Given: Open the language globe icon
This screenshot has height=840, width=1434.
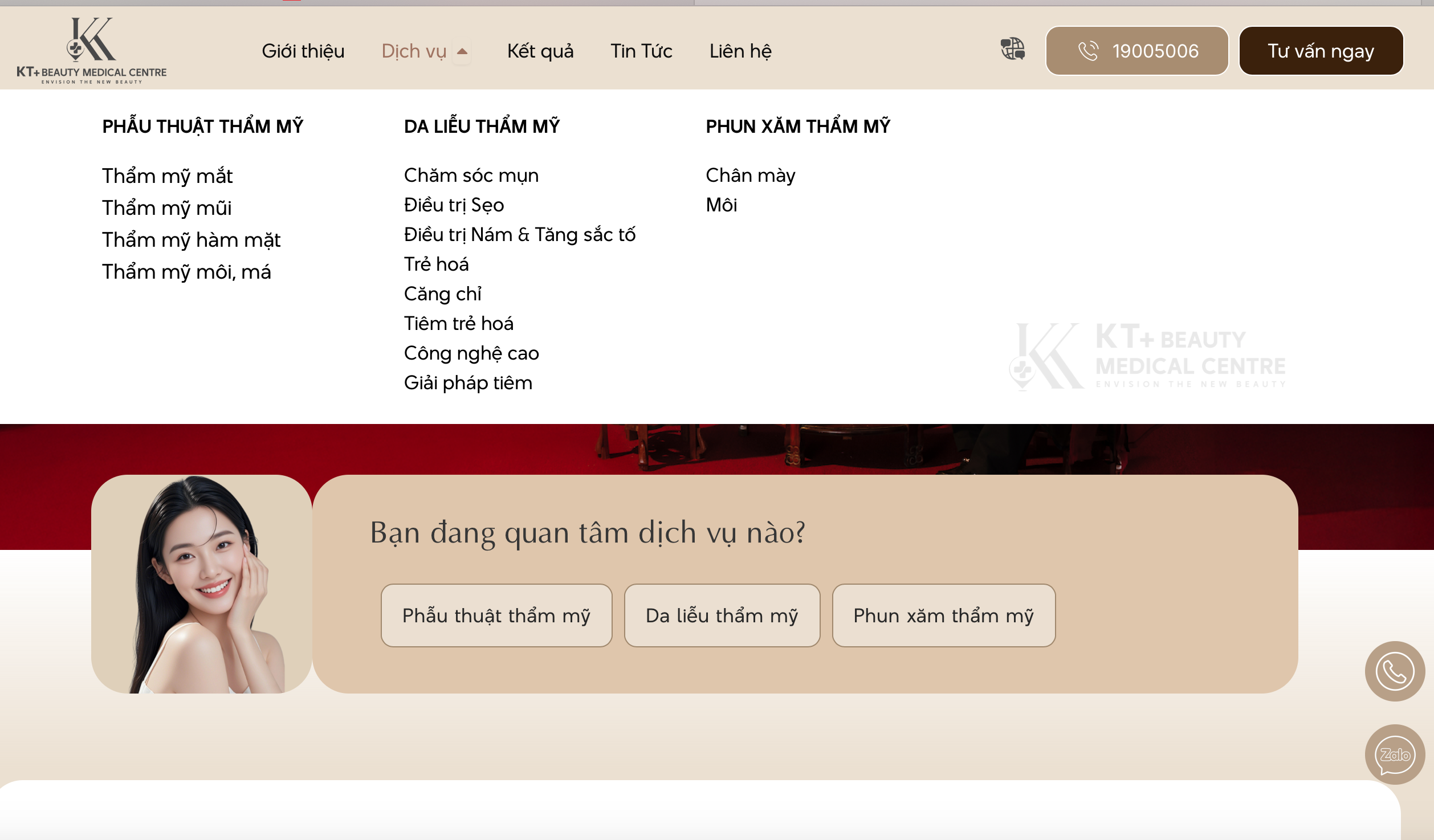Looking at the screenshot, I should pos(1013,49).
